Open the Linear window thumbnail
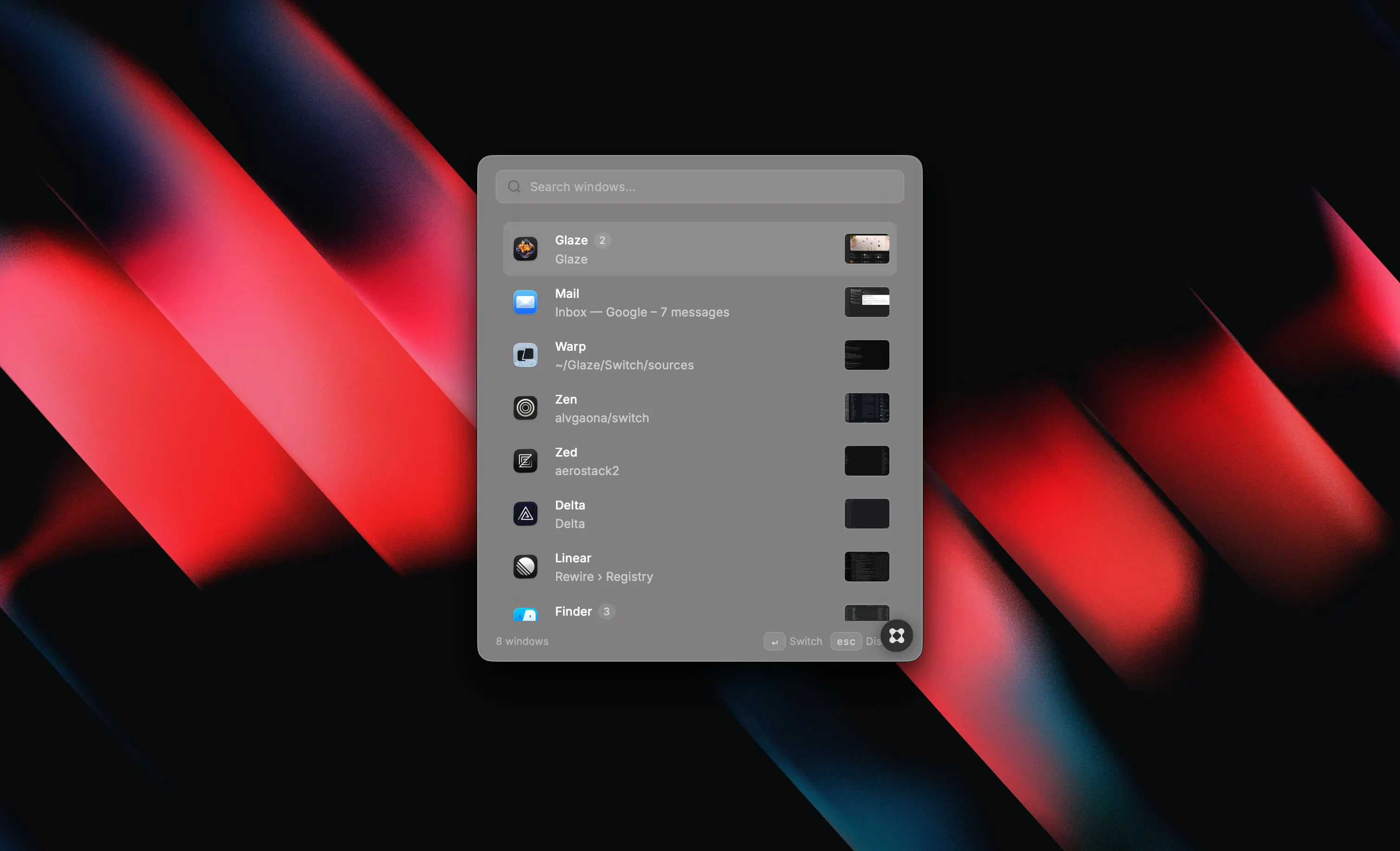1400x851 pixels. (x=867, y=566)
